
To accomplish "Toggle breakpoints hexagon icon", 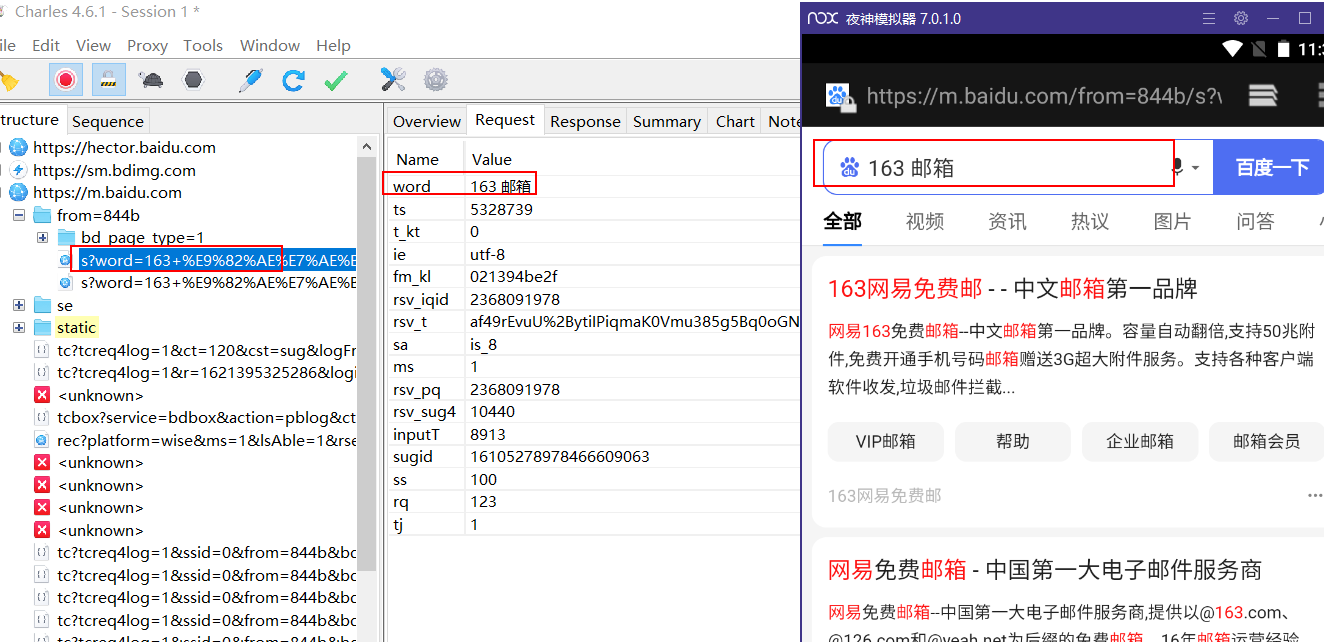I will (x=193, y=80).
